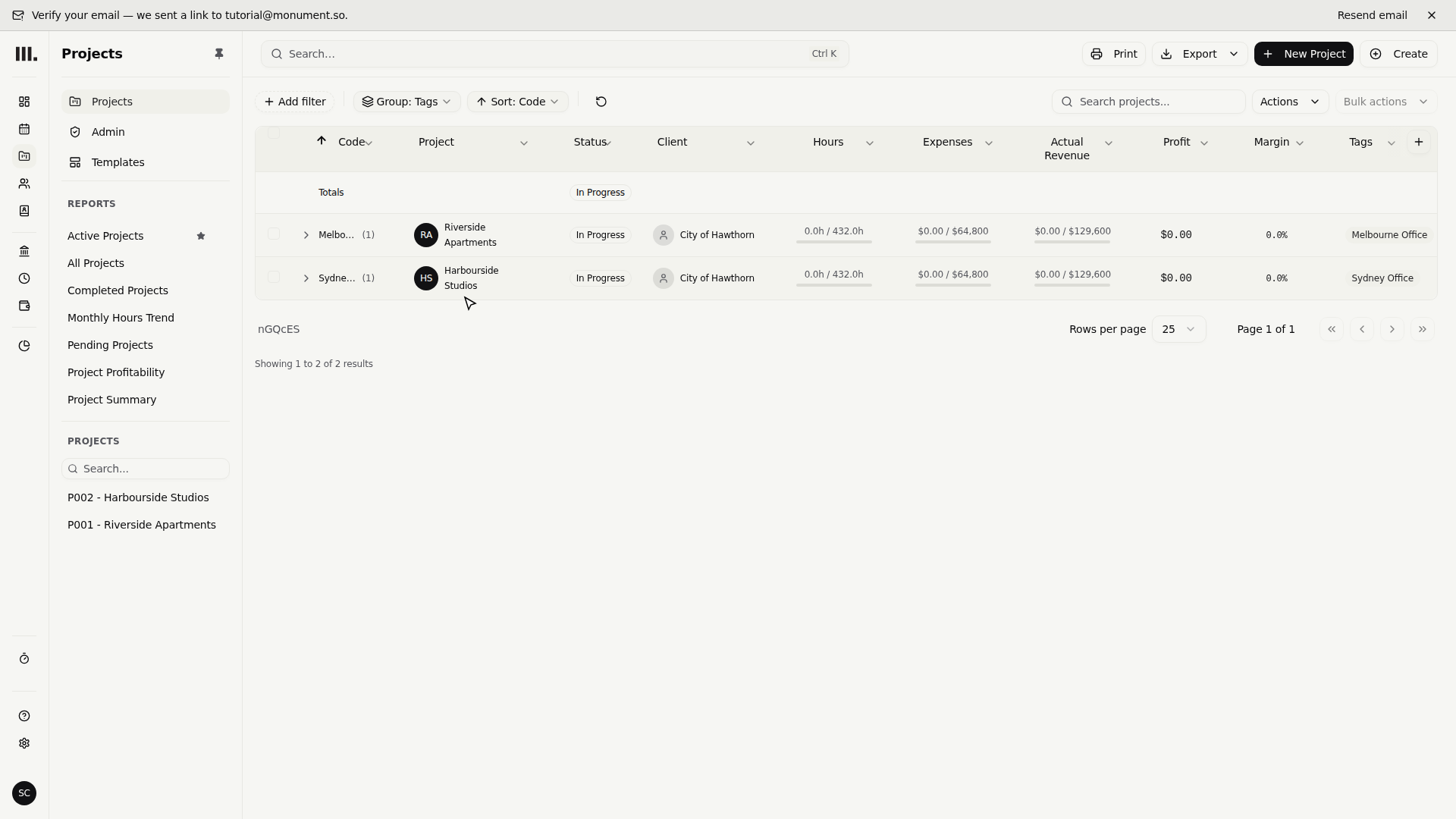Screen dimensions: 1456x819
Task: Click the reset view refresh icon
Action: coord(601,102)
